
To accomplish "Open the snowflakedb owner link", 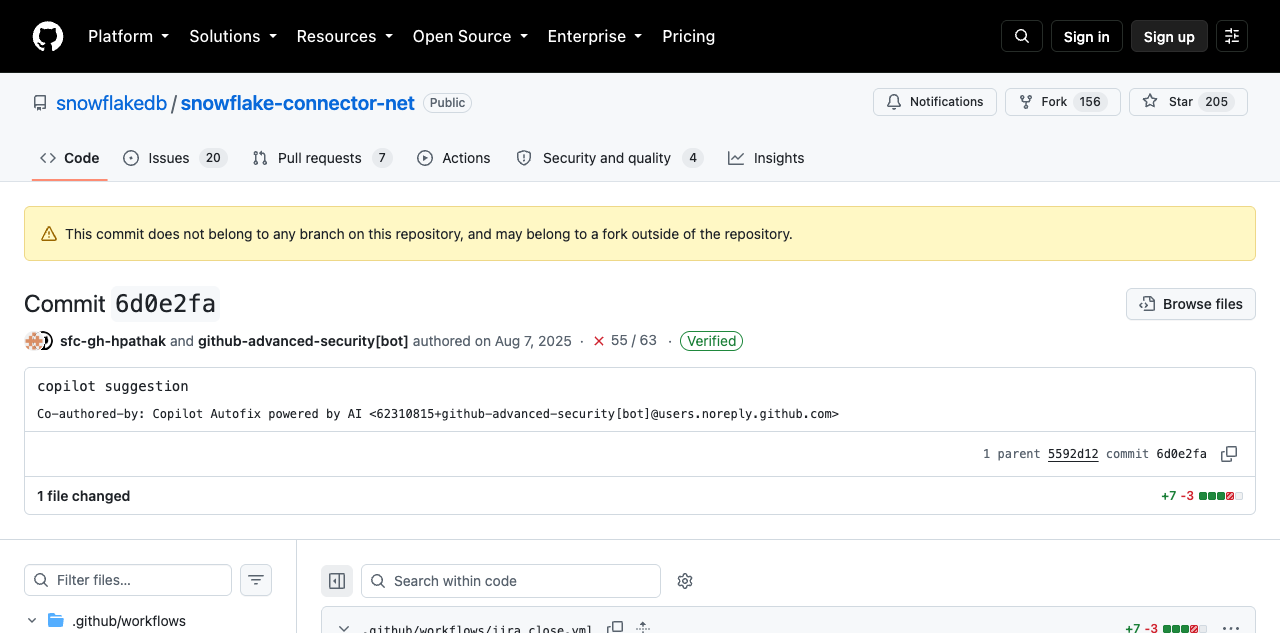I will 111,103.
